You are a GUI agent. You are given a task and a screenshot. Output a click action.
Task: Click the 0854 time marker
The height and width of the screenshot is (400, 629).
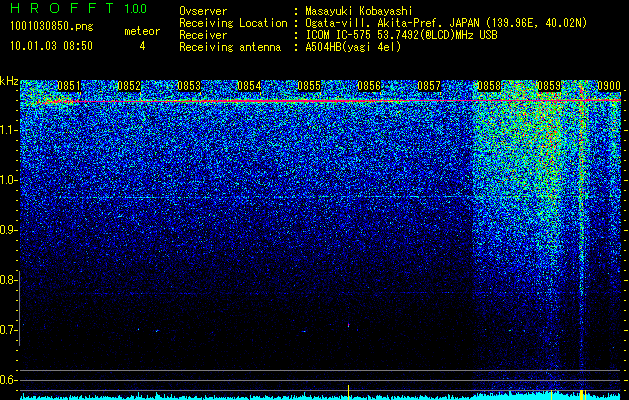[x=249, y=86]
